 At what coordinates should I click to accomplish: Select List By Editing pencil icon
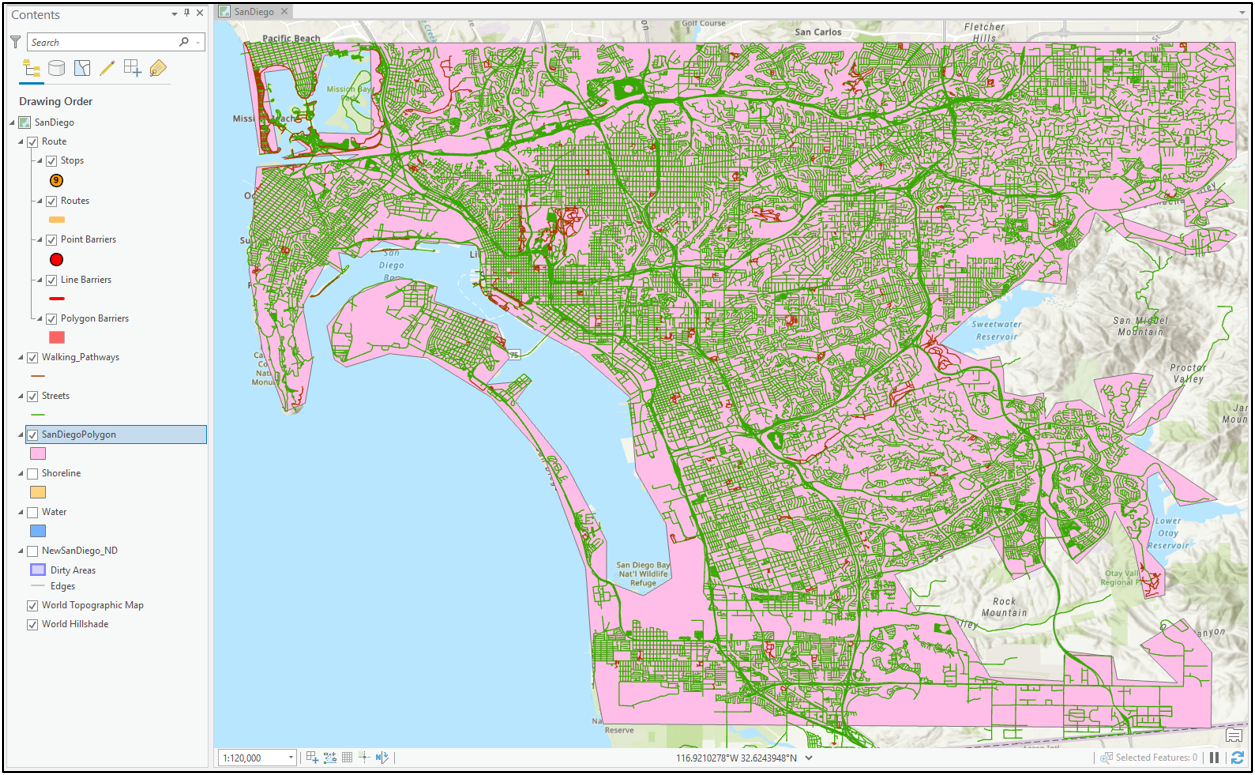(x=107, y=69)
